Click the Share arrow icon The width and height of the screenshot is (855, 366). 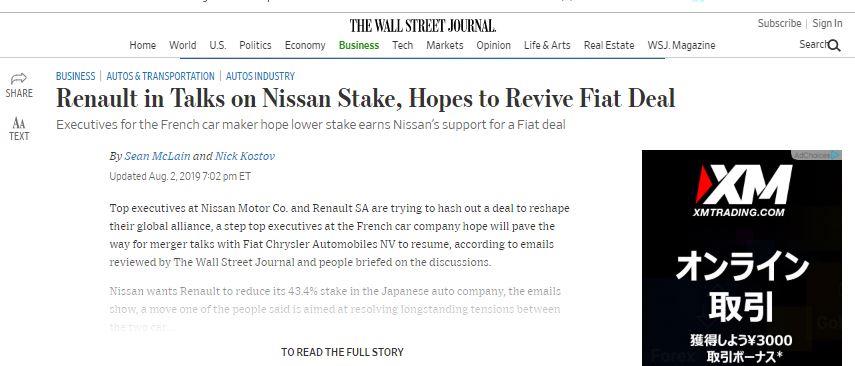click(x=19, y=79)
